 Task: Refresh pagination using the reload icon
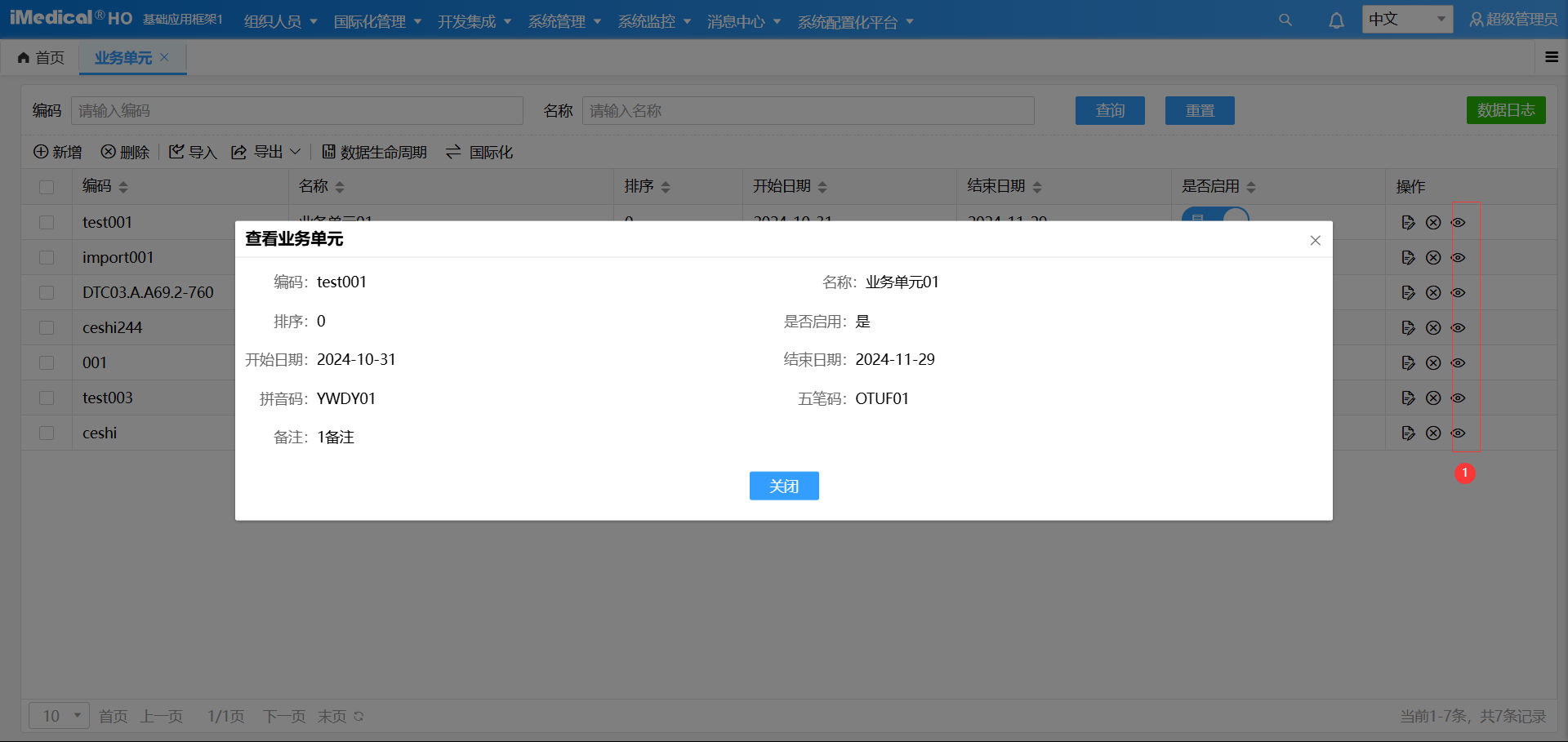(359, 716)
